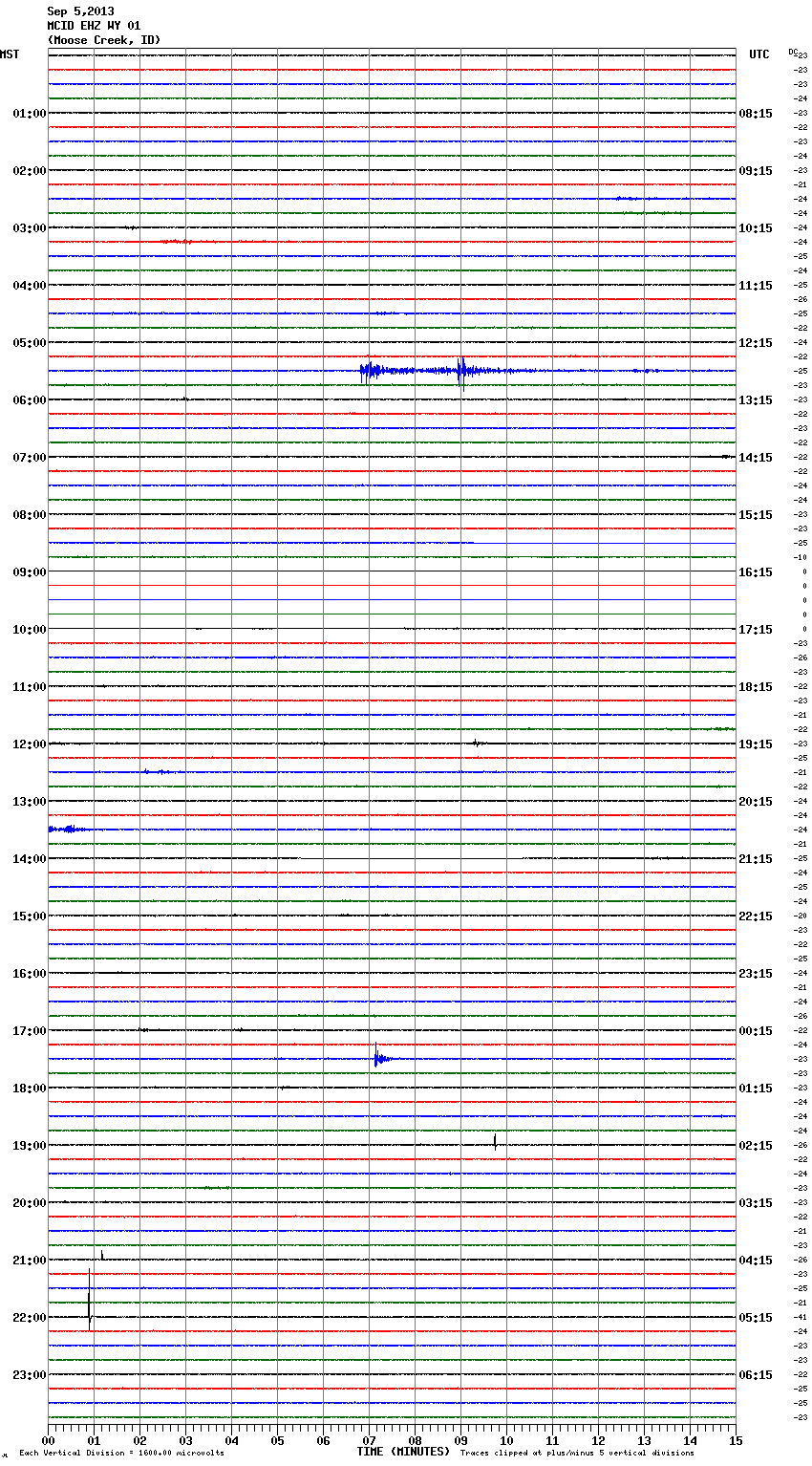Screen dimensions: 812x1466
Task: Click the 17:00 MST time label
Action: pyautogui.click(x=29, y=1031)
